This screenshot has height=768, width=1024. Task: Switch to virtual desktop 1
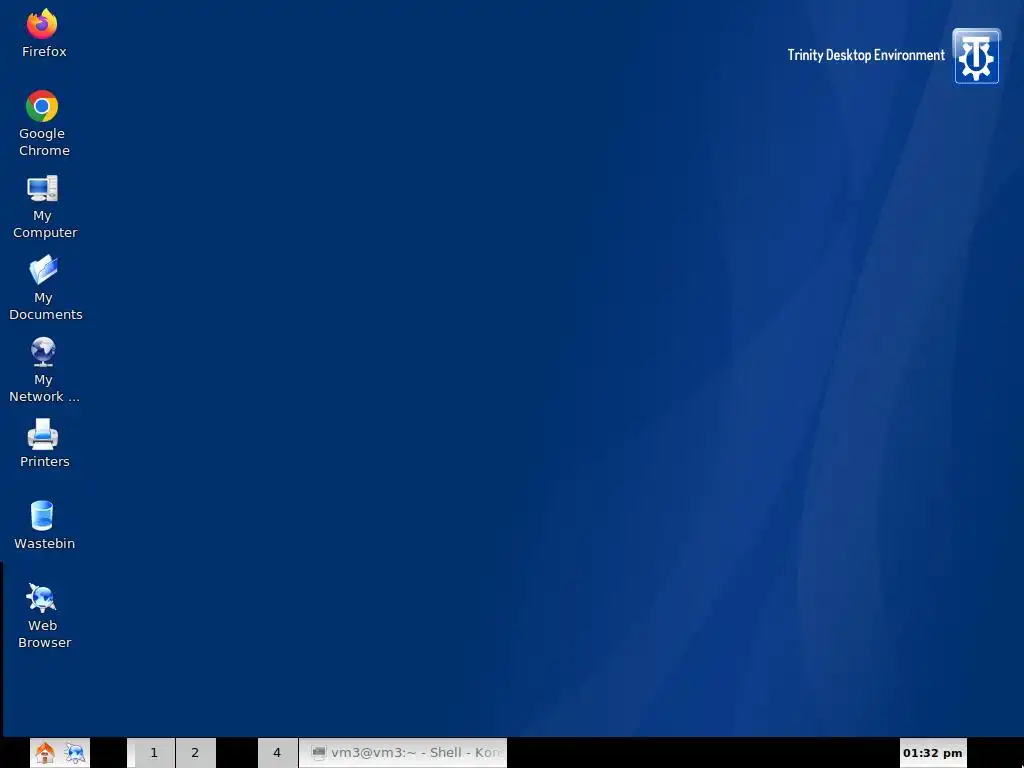pos(153,753)
